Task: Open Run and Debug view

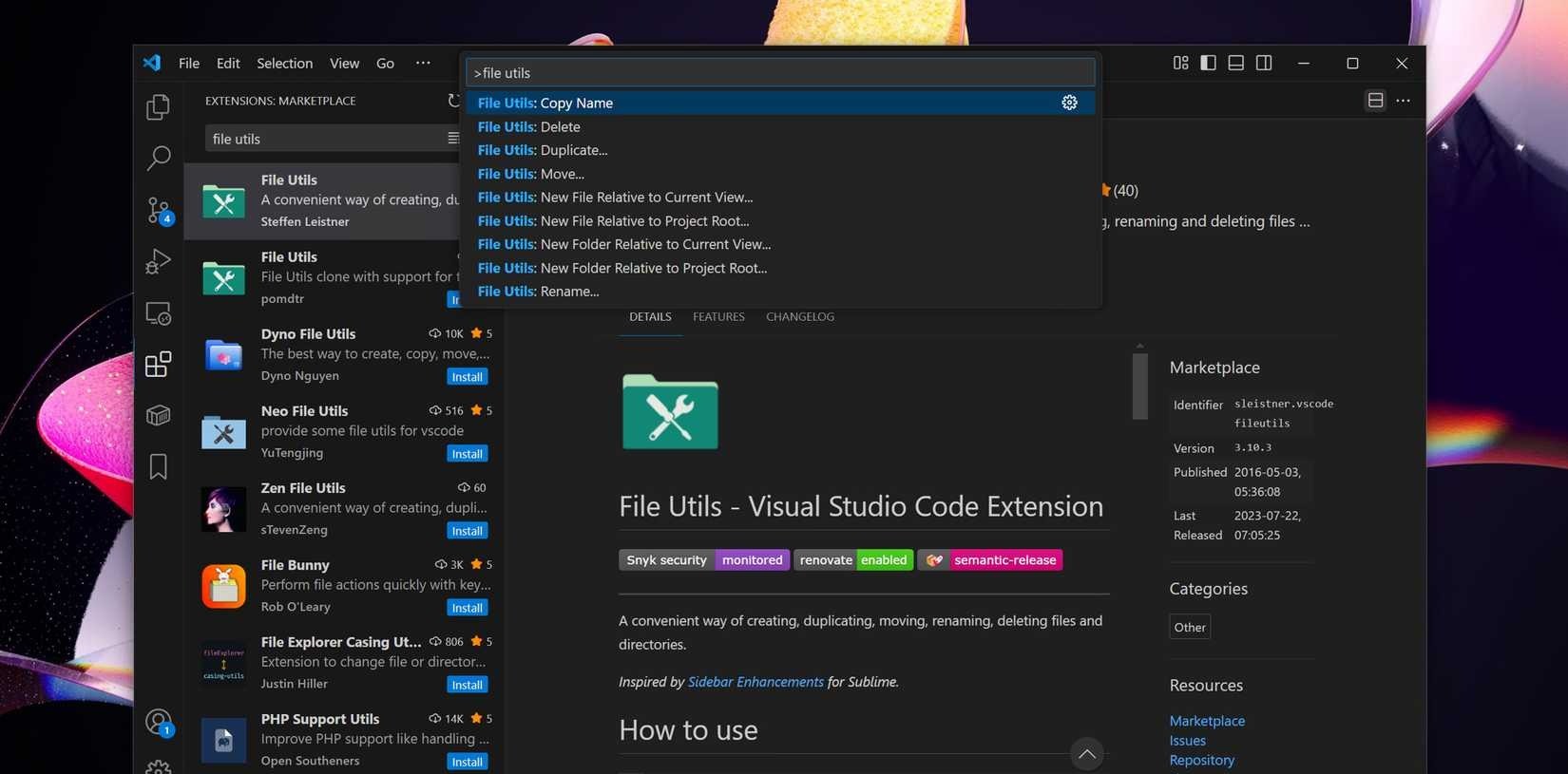Action: pyautogui.click(x=158, y=261)
